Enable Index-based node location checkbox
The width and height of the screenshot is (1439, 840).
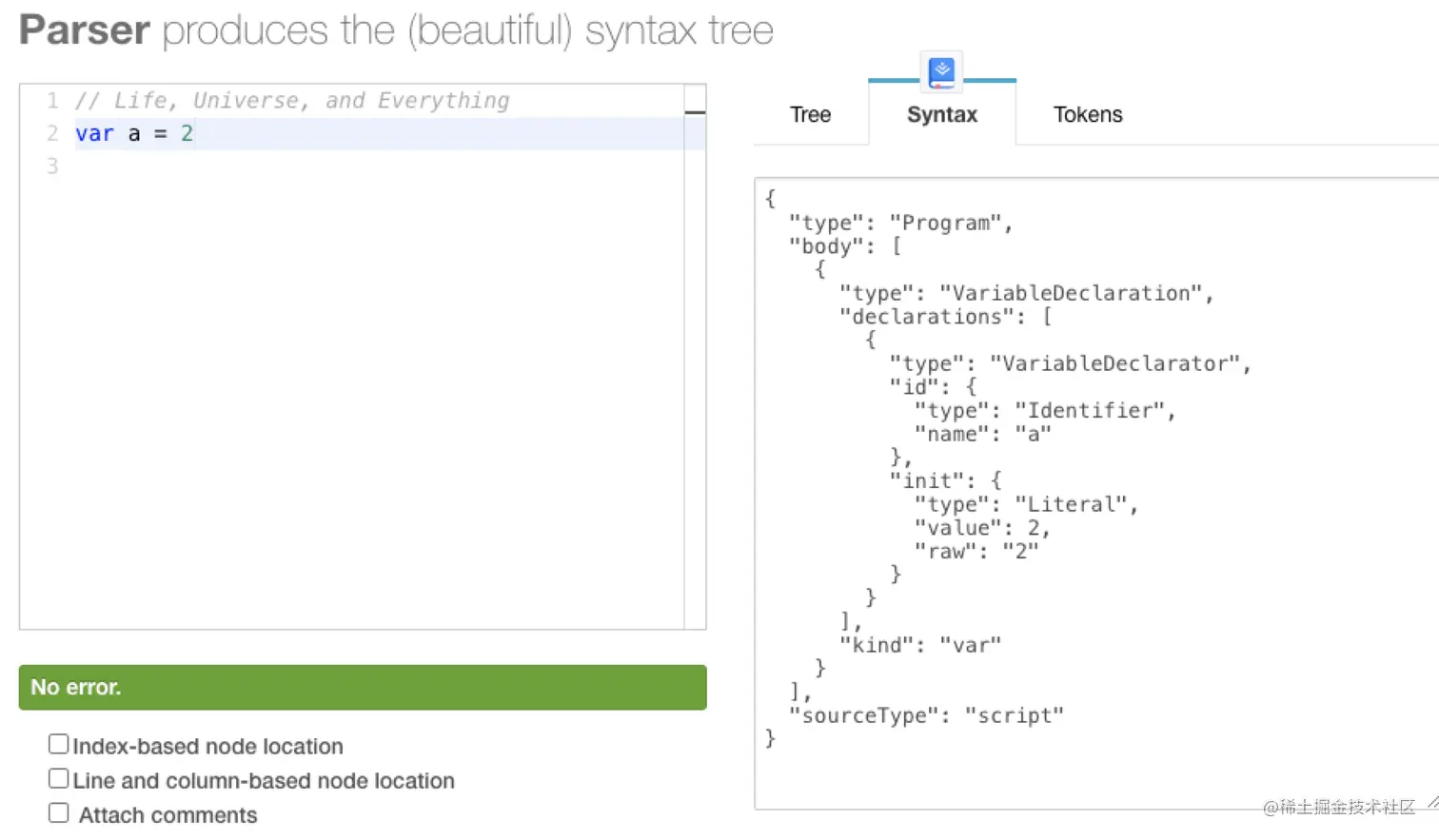(59, 744)
